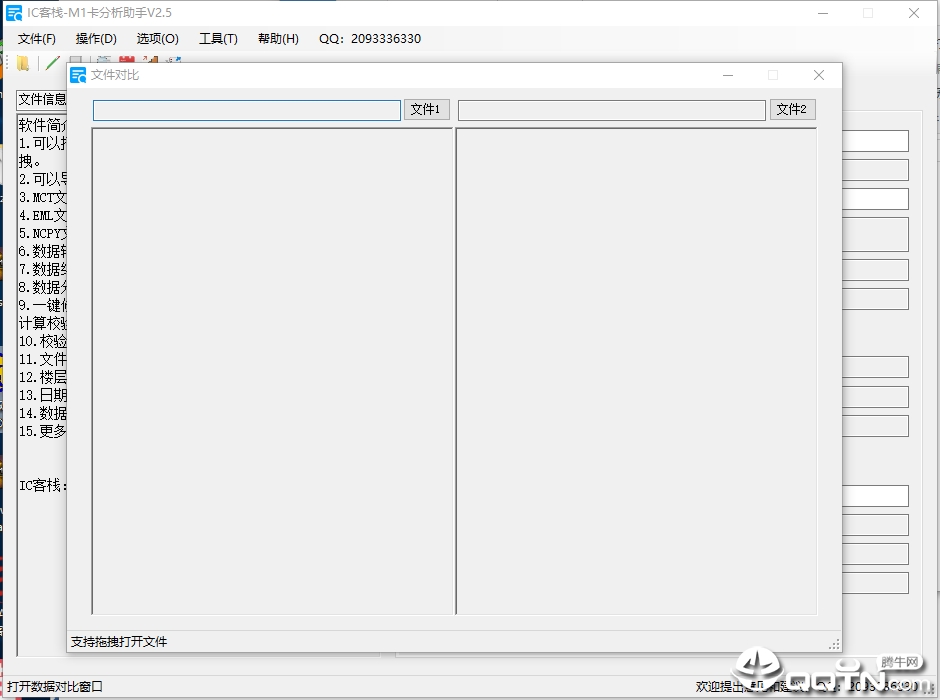
Task: Click the 文件1 browse button
Action: tap(426, 109)
